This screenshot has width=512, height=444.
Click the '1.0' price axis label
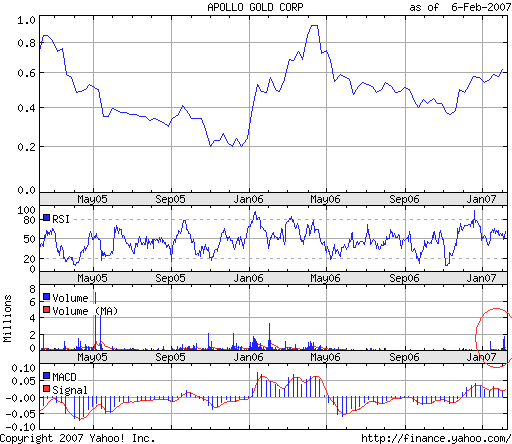26,20
